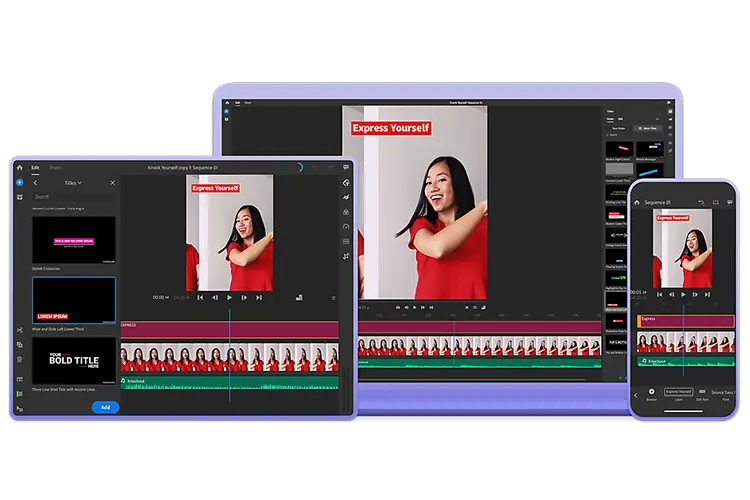Select the Your Bold Title Here thumbnail
This screenshot has height=500, width=750.
click(74, 361)
